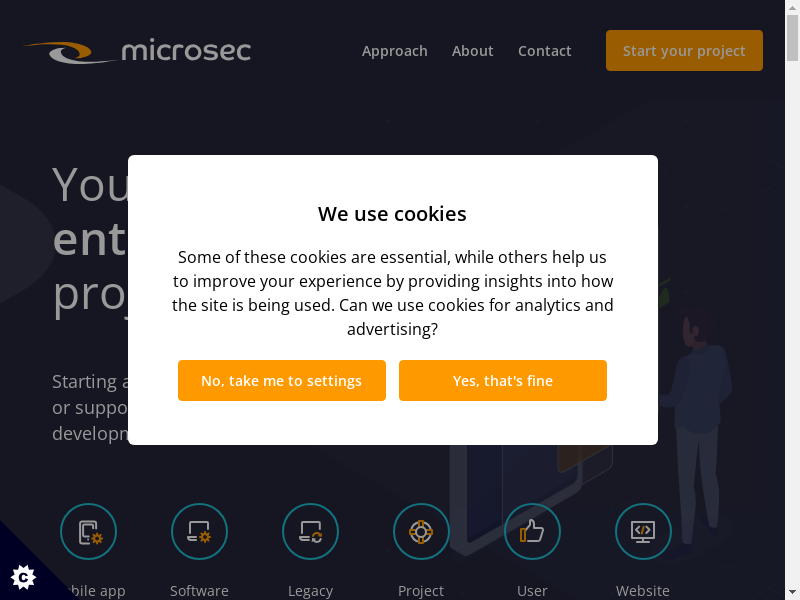Viewport: 800px width, 600px height.
Task: Choose No, take me to settings
Action: tap(281, 381)
